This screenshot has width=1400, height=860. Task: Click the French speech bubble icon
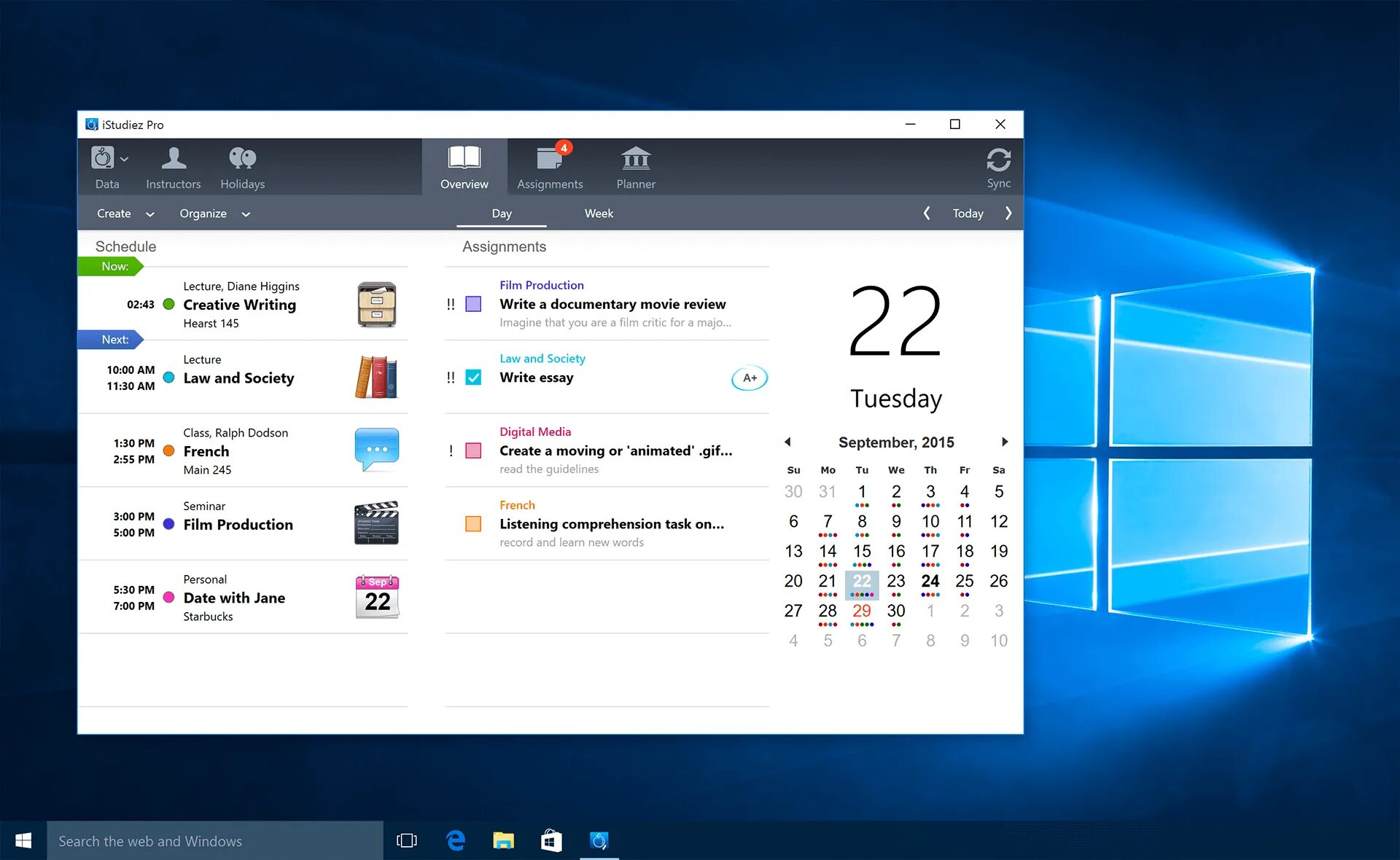(x=377, y=449)
